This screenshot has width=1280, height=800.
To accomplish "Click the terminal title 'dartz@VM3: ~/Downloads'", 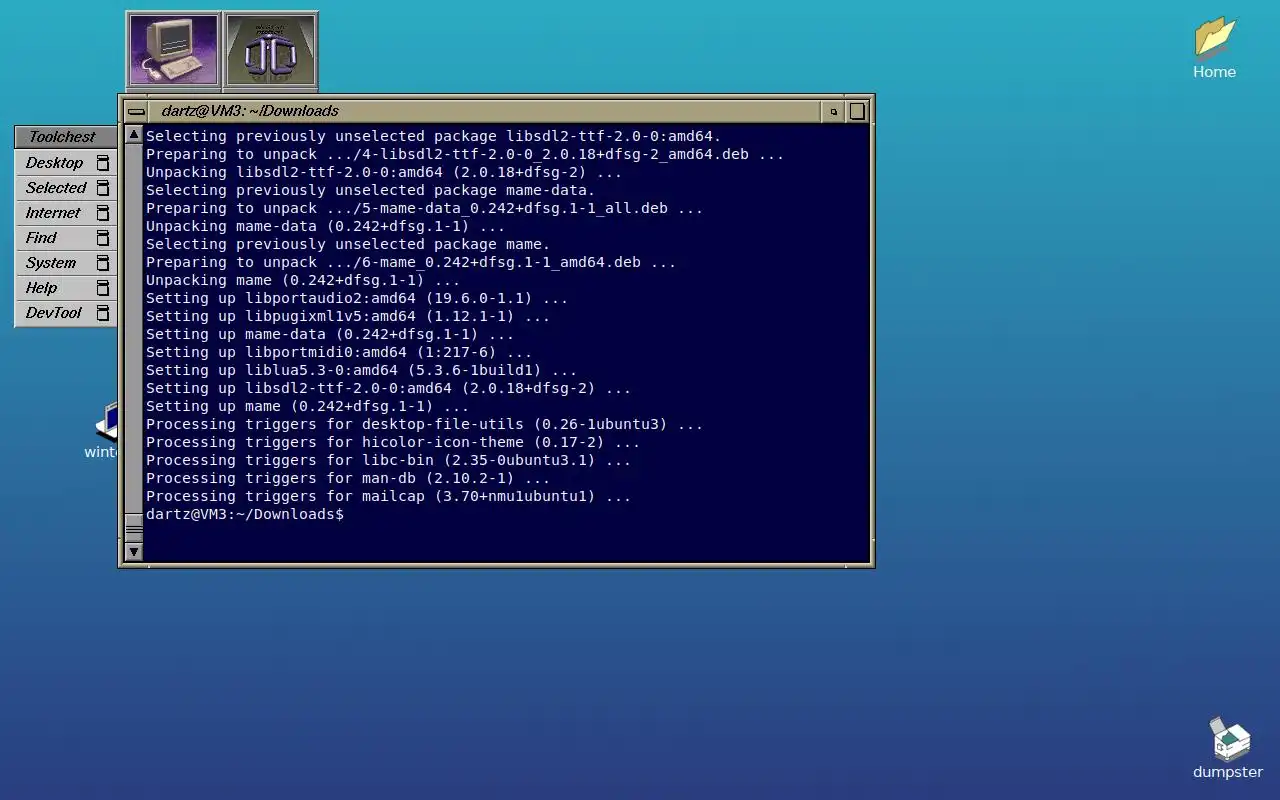I will [250, 111].
